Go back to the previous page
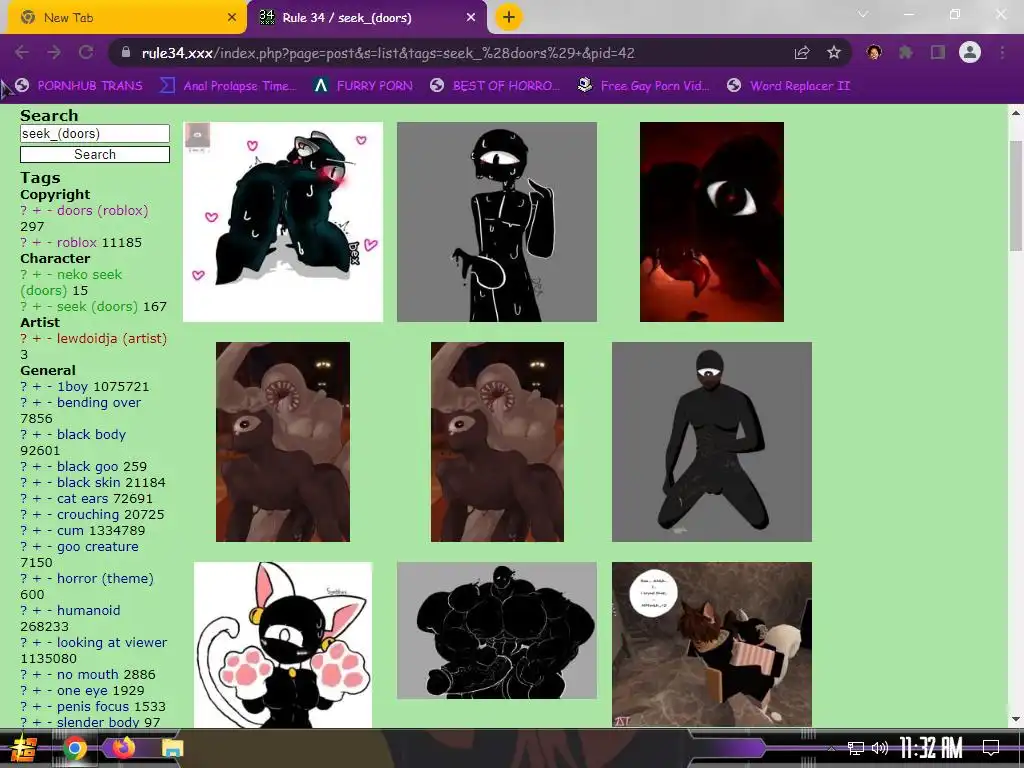 22,53
